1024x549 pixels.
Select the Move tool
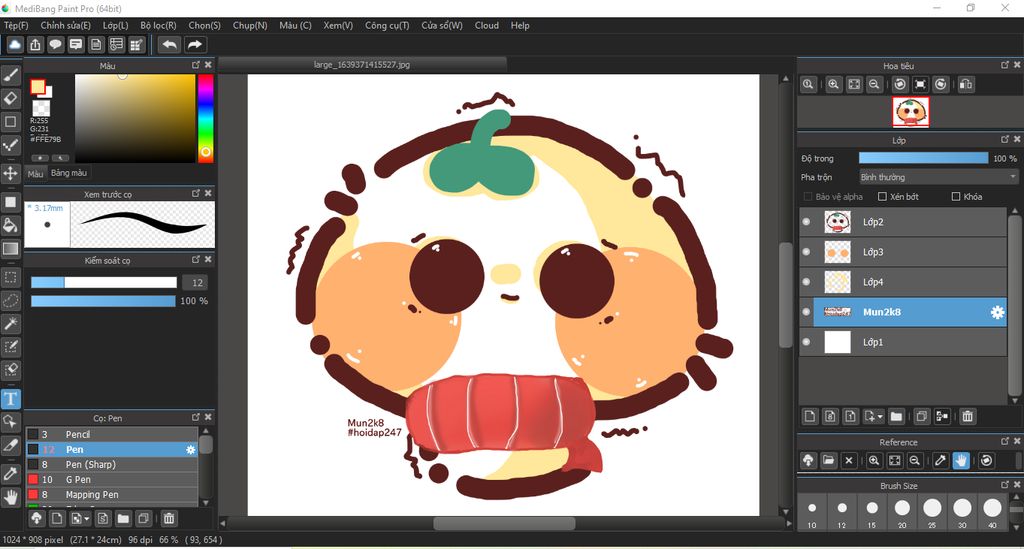(10, 173)
